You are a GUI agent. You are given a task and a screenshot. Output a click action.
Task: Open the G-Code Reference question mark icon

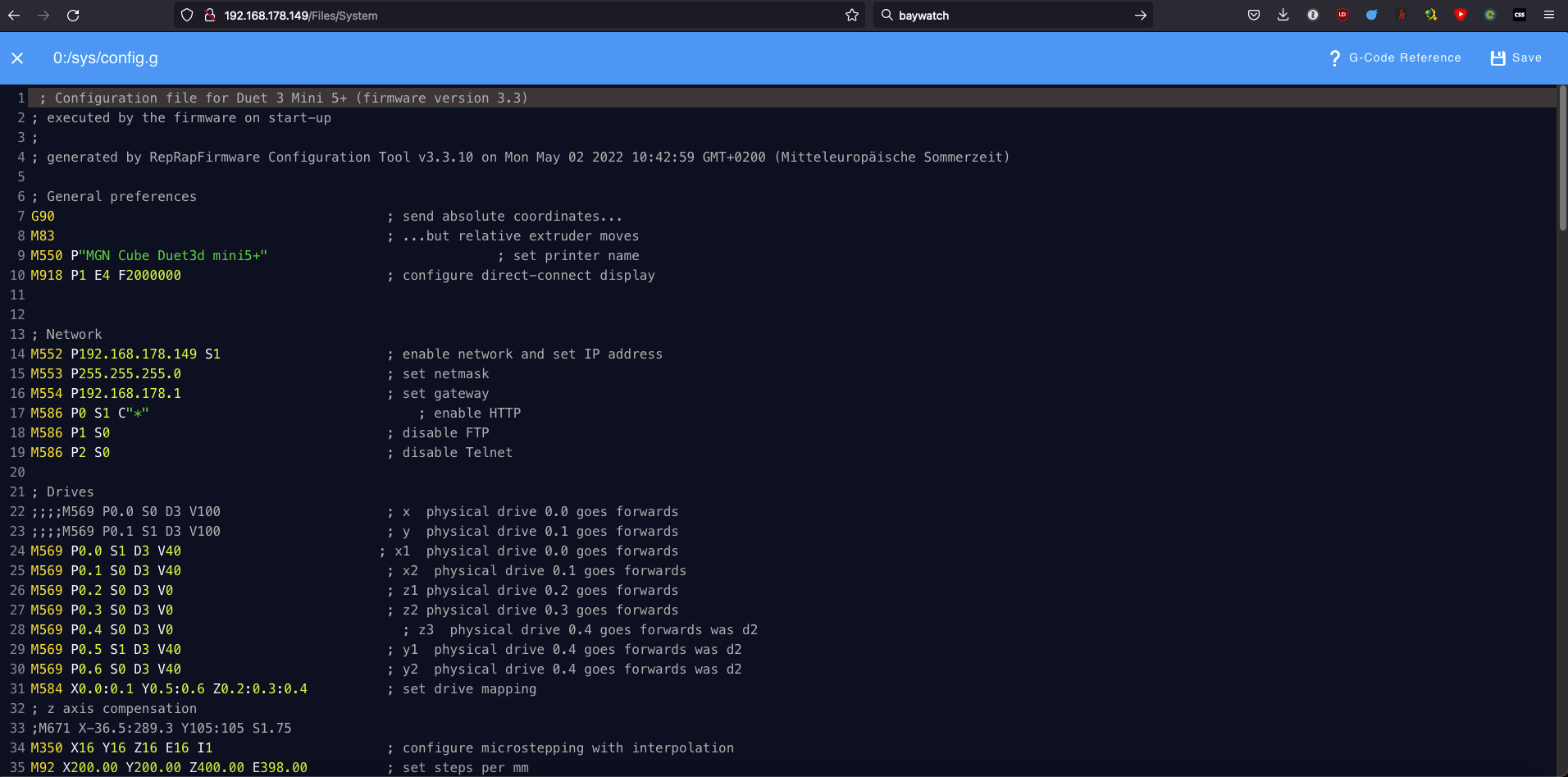1334,58
